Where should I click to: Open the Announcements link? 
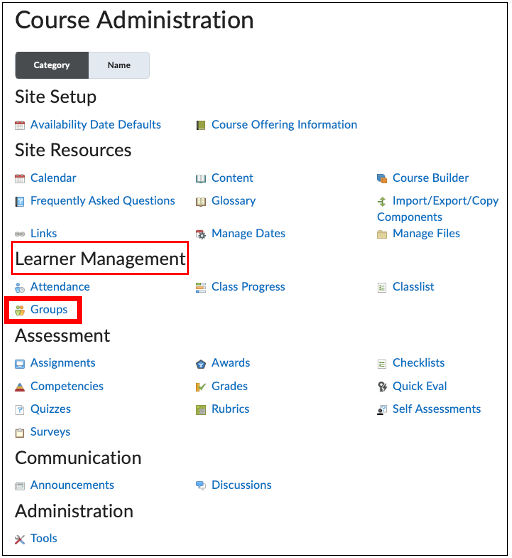[x=72, y=485]
